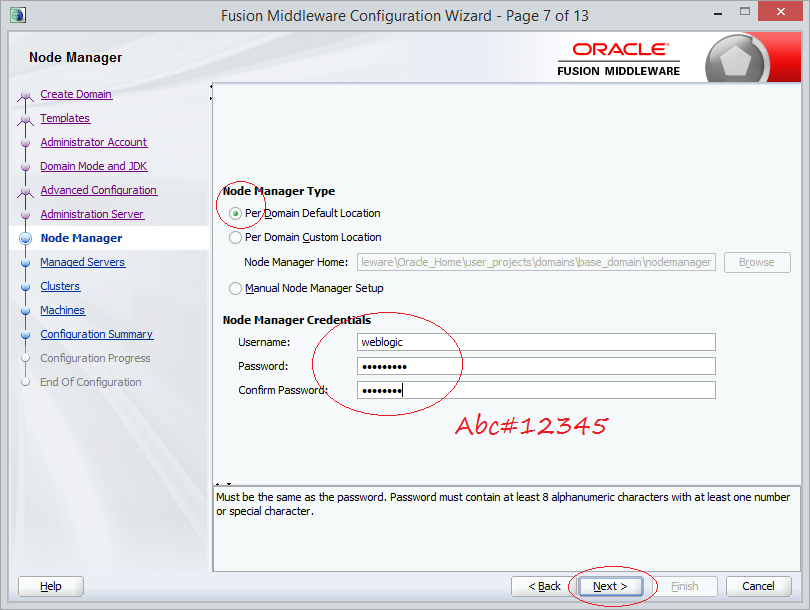810x610 pixels.
Task: Choose Manual Node Manager Setup option
Action: point(236,288)
